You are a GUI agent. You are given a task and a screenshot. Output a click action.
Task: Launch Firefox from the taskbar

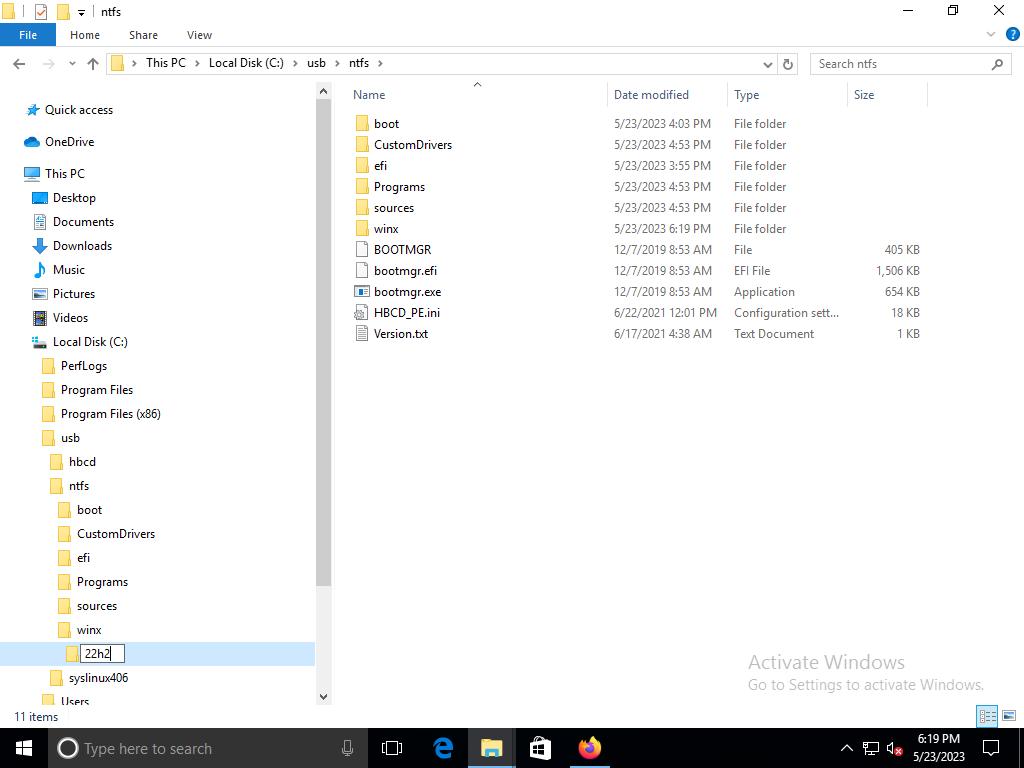click(590, 748)
